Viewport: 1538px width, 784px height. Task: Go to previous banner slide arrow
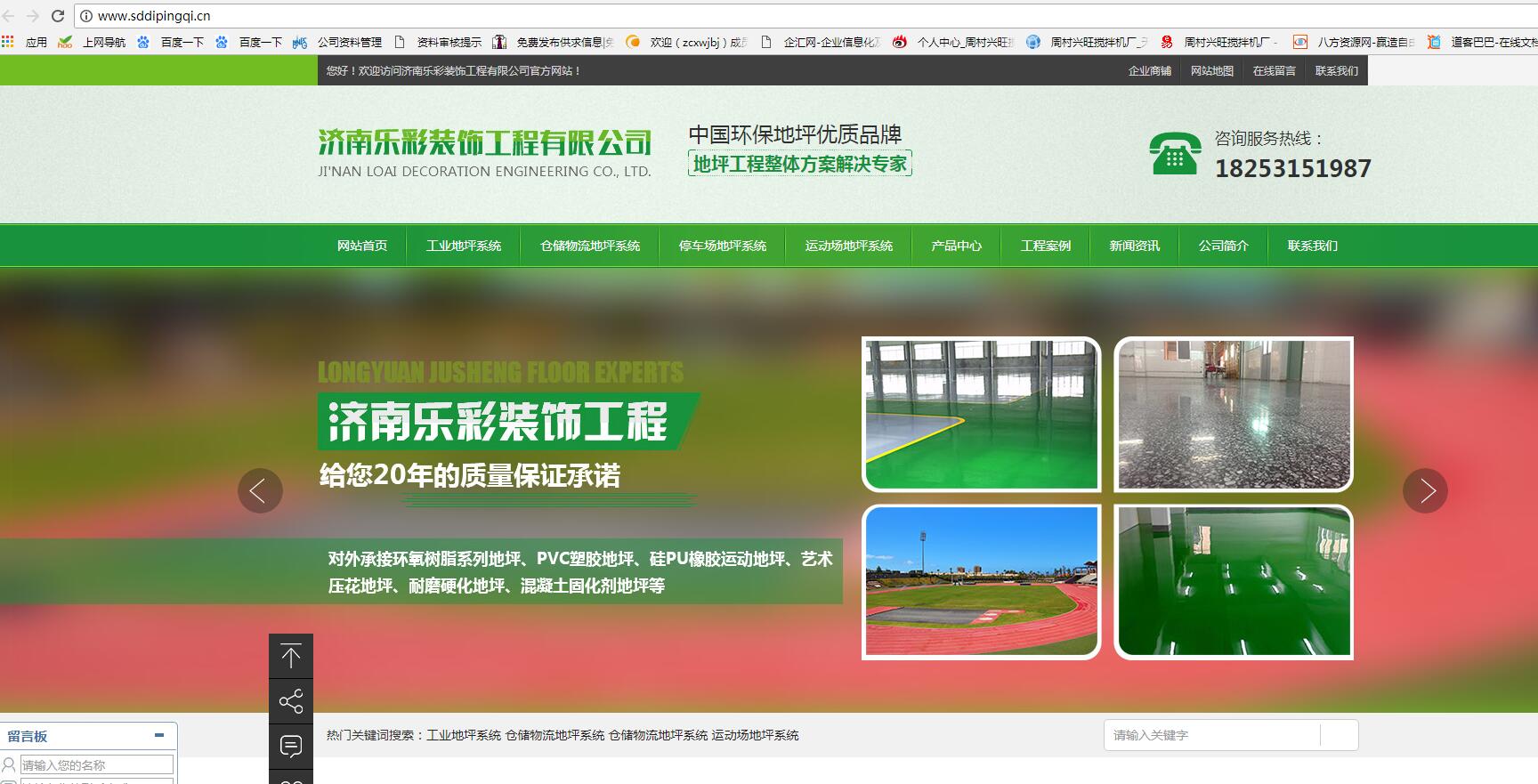click(x=260, y=490)
